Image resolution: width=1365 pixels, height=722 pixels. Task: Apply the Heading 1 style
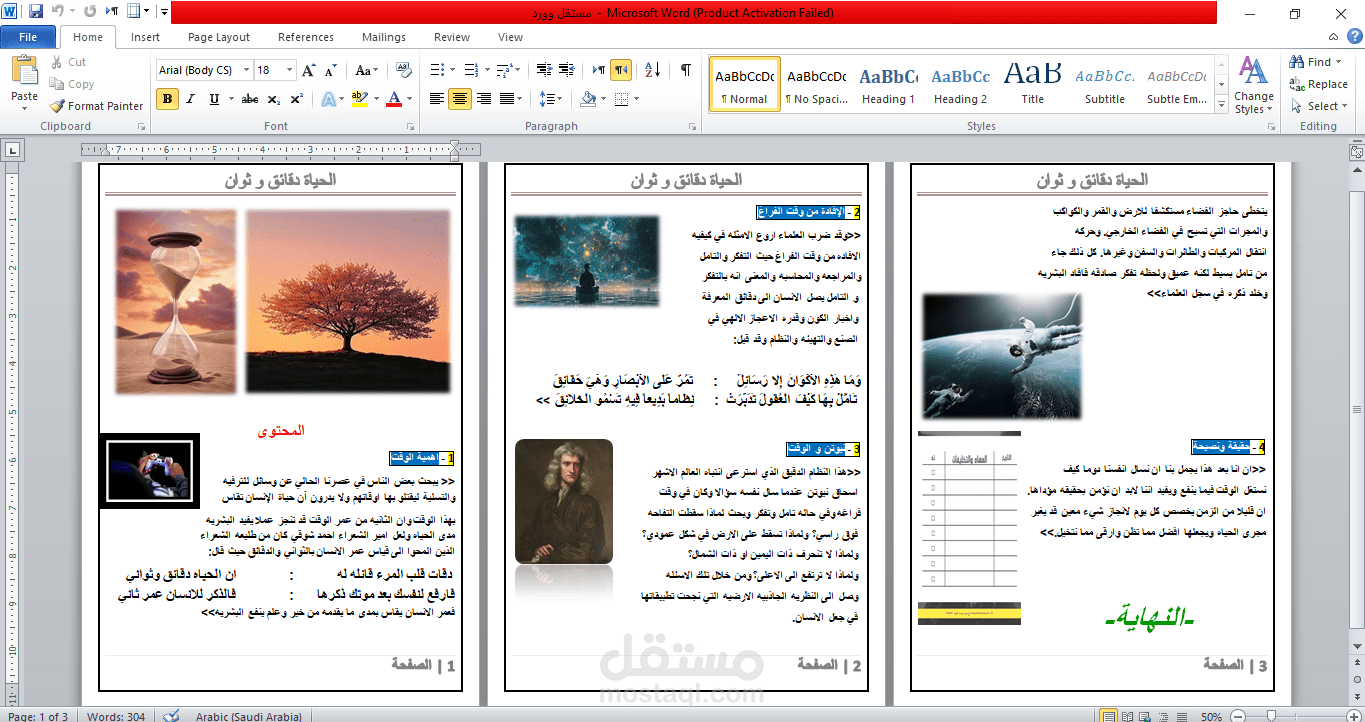(889, 86)
